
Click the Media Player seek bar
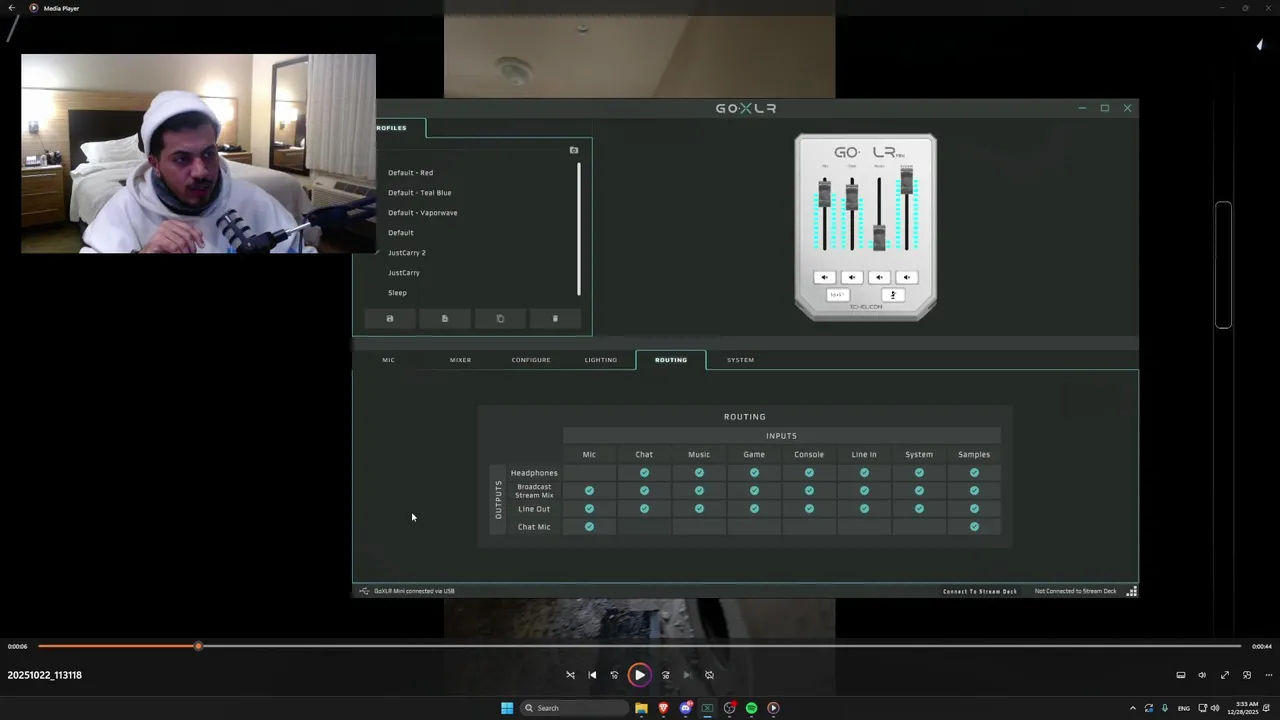point(640,646)
